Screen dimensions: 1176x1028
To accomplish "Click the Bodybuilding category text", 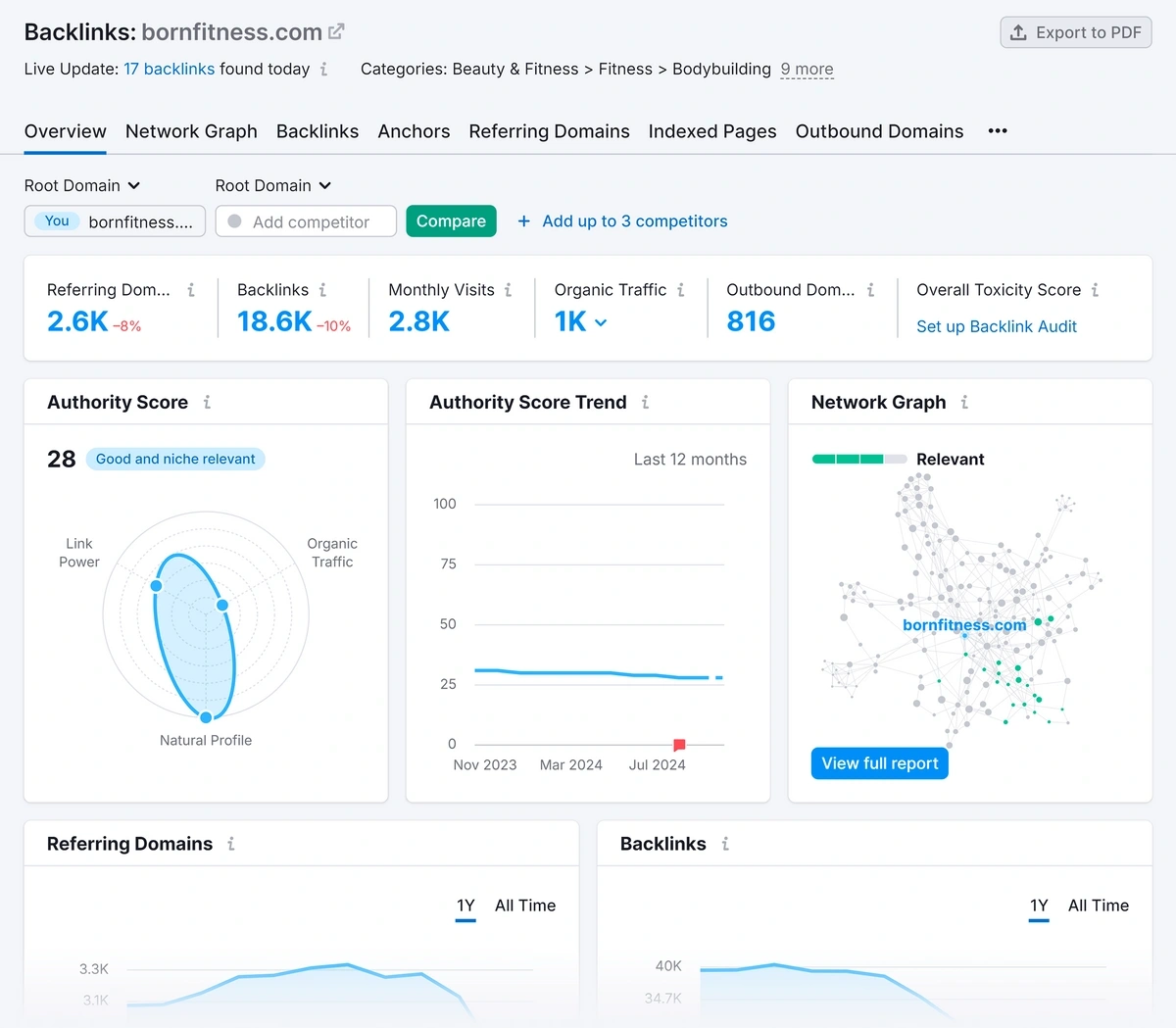I will [x=721, y=70].
